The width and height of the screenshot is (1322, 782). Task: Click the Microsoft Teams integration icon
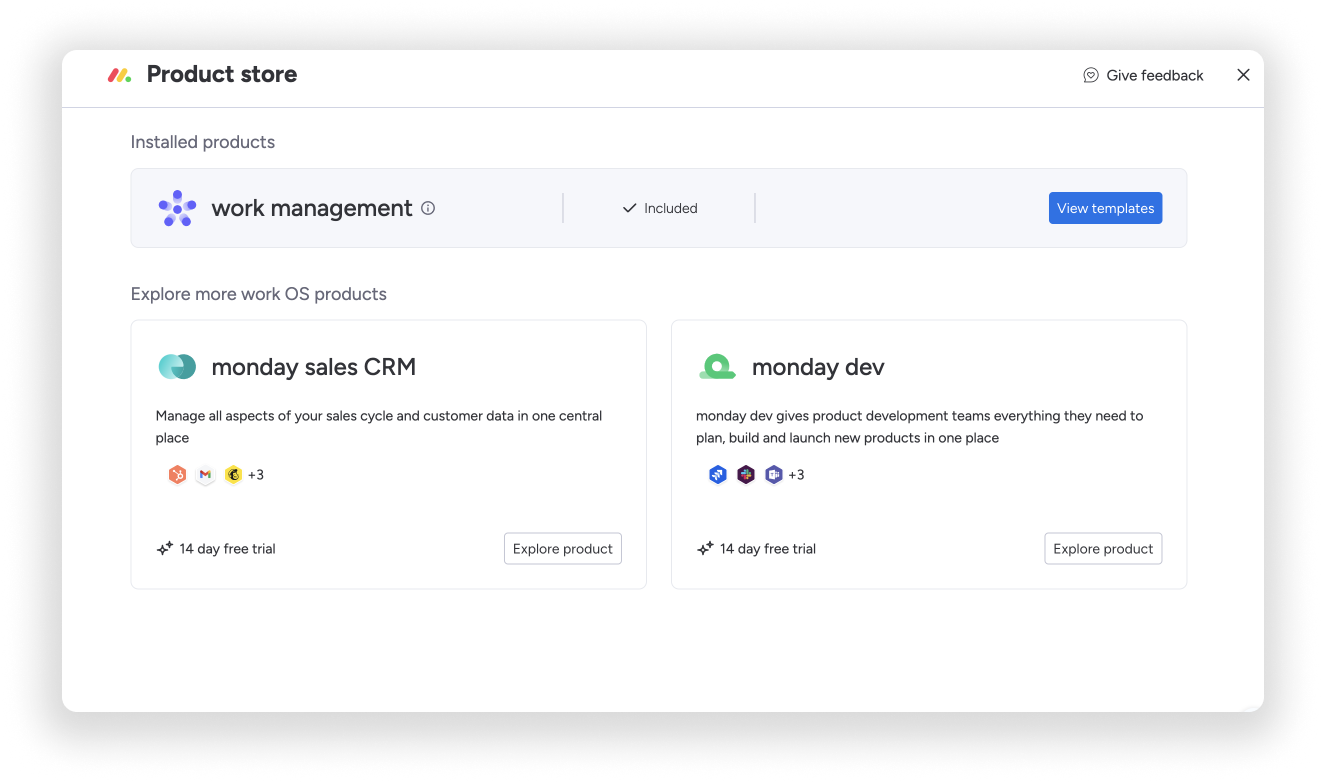(x=773, y=475)
